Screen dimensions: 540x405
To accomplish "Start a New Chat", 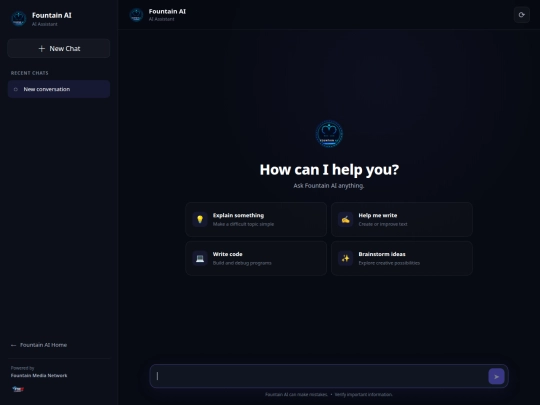I will point(59,49).
